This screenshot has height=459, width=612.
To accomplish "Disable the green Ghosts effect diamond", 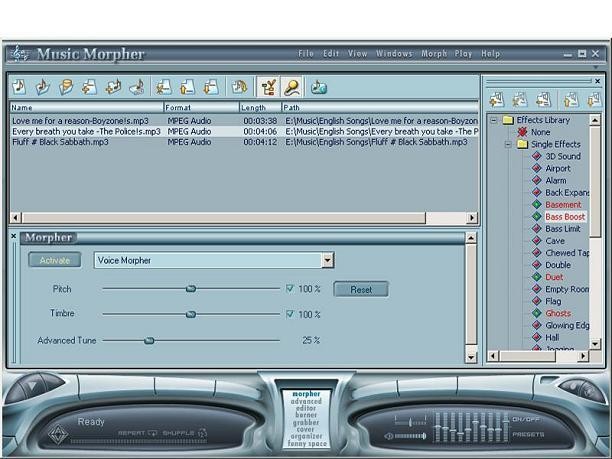I will pos(537,313).
